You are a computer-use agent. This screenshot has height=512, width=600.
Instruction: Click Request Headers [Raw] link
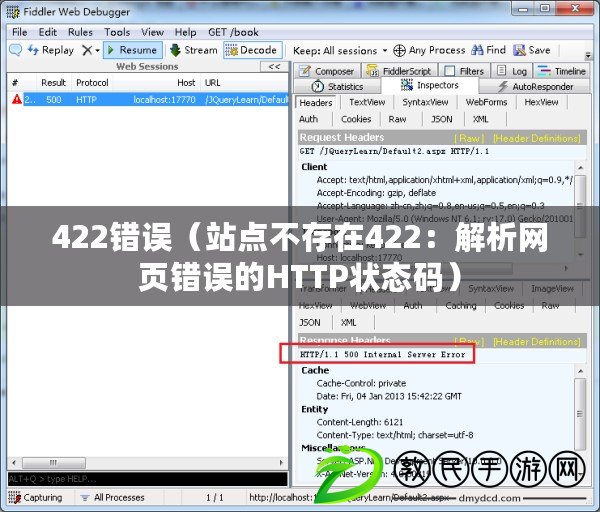pos(469,138)
